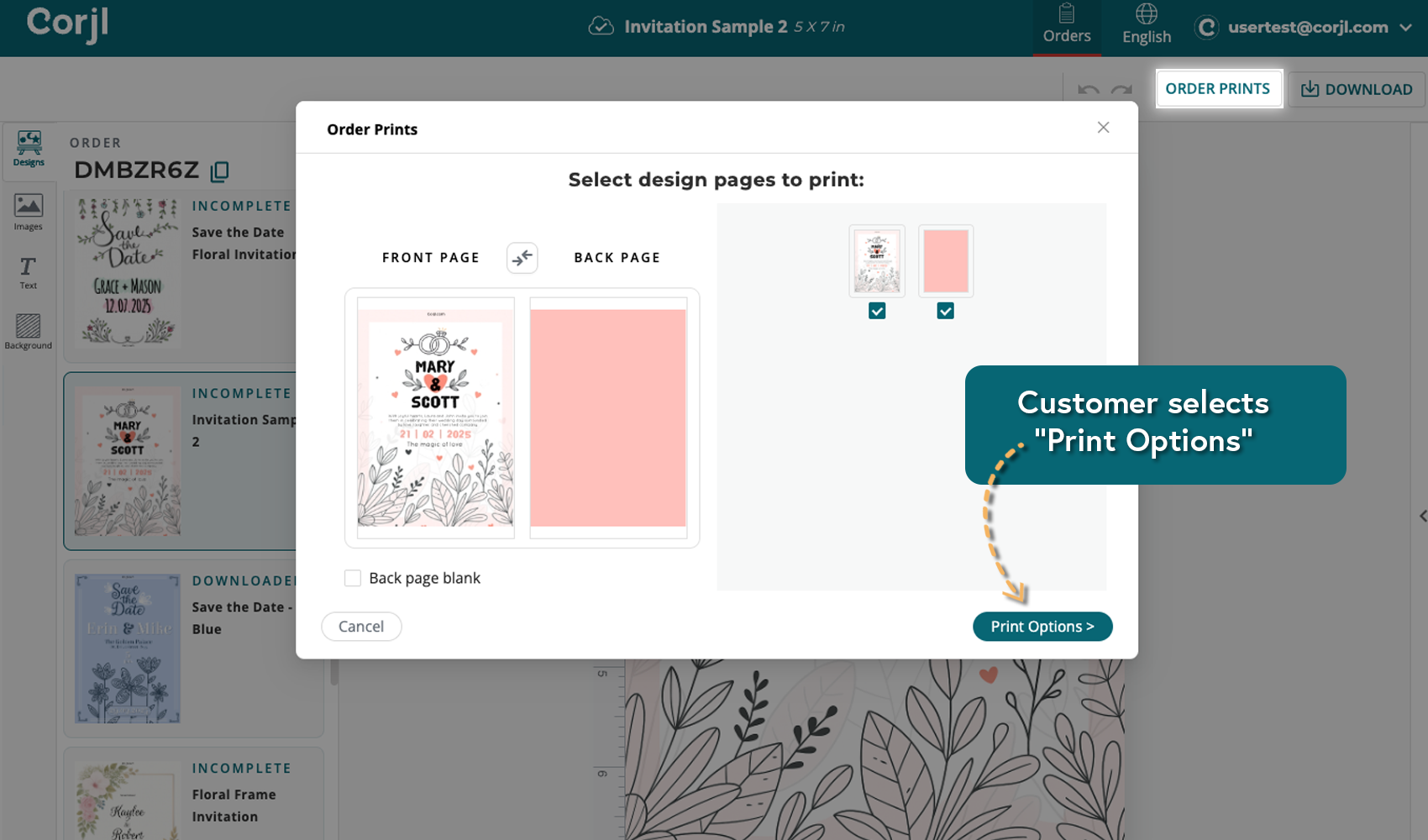Open the Invitation Sample 2 design card
Viewport: 1428px width, 840px height.
[x=181, y=461]
